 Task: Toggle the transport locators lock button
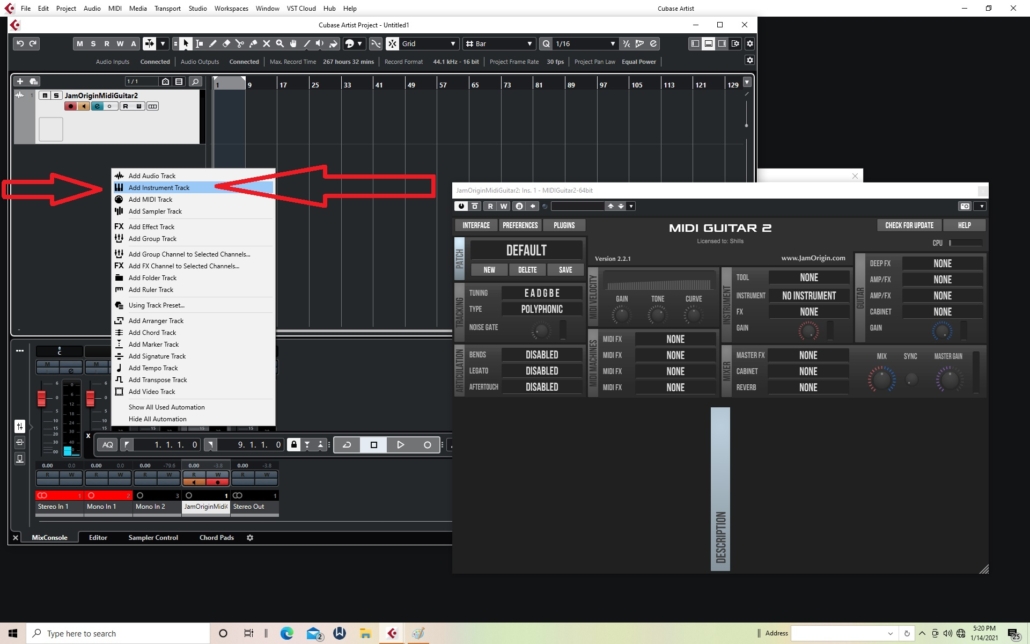coord(294,445)
